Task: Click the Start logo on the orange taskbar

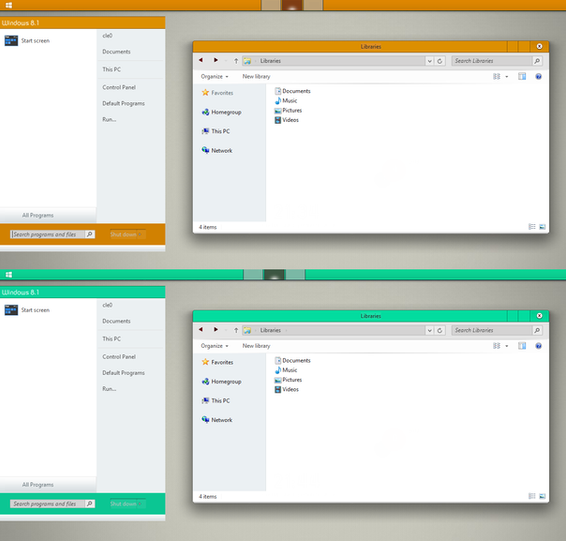Action: (9, 5)
